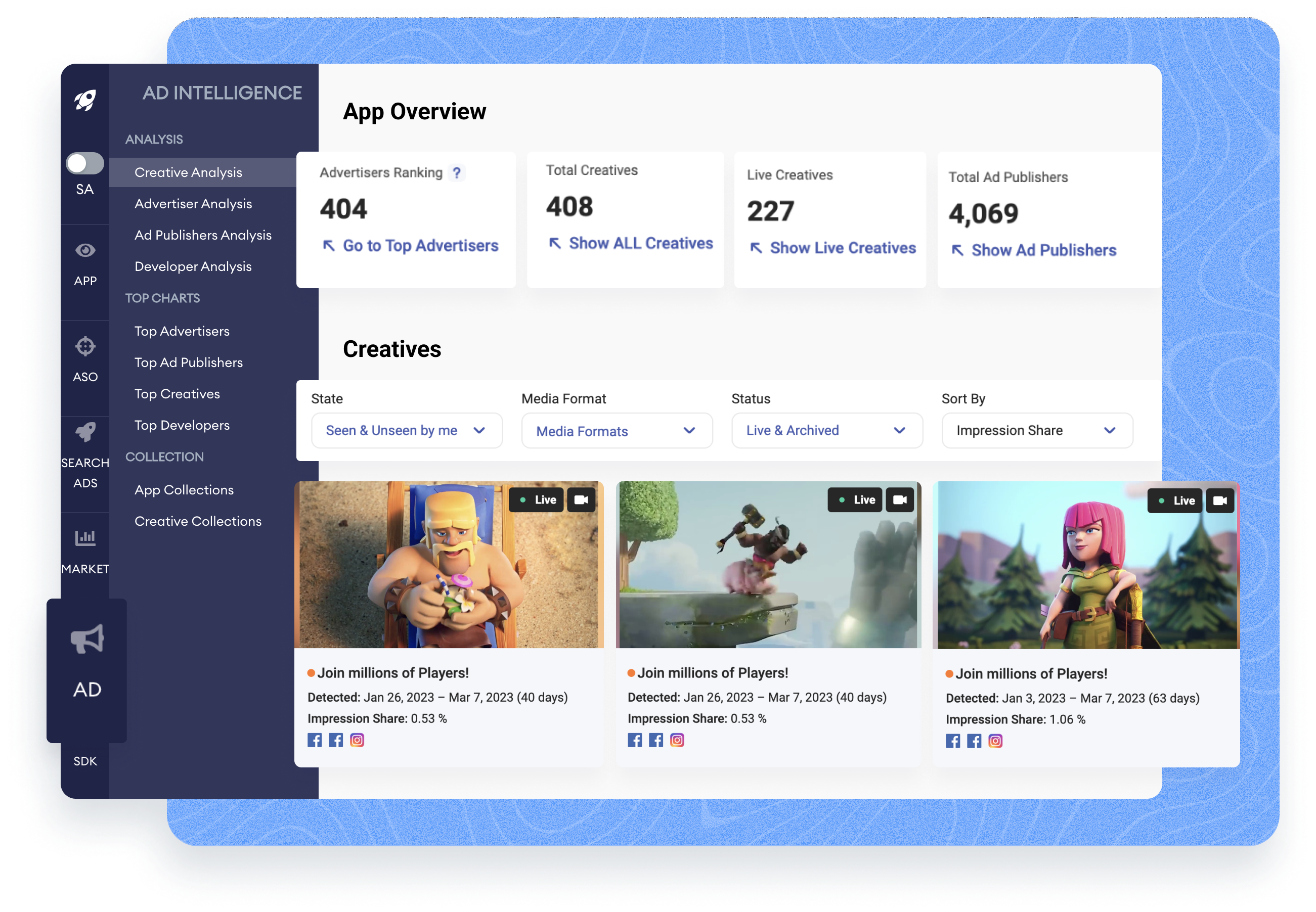The height and width of the screenshot is (912, 1316).
Task: Open the Media Formats dropdown
Action: 618,431
